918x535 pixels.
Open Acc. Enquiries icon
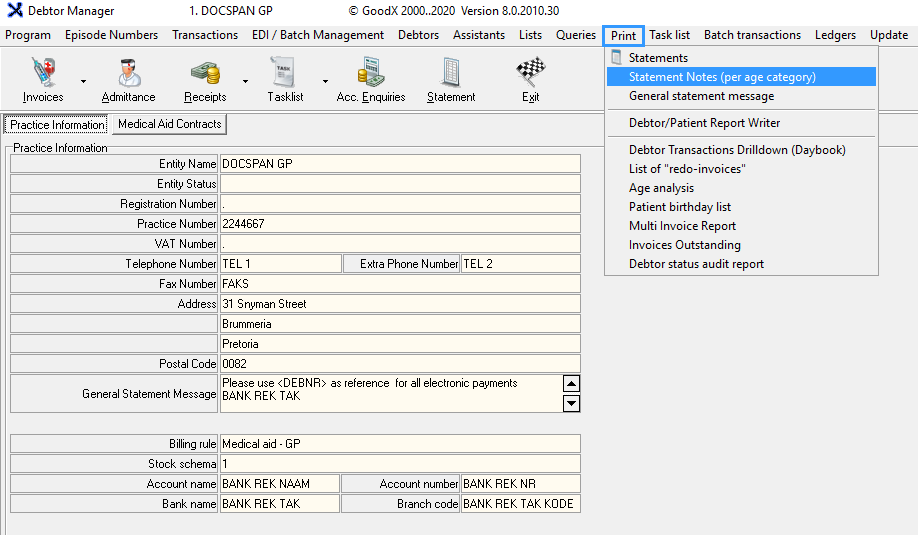[x=371, y=73]
